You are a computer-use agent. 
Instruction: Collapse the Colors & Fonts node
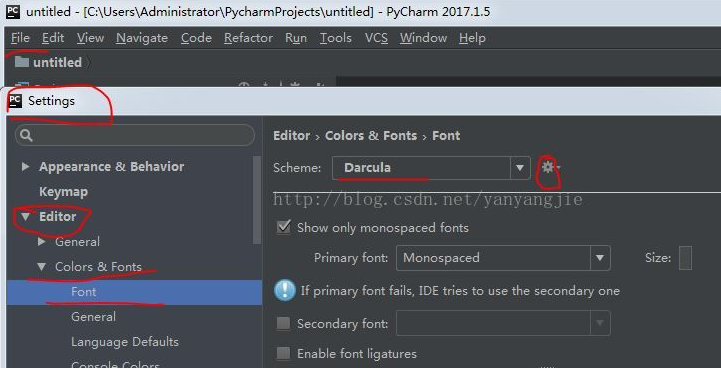click(41, 266)
